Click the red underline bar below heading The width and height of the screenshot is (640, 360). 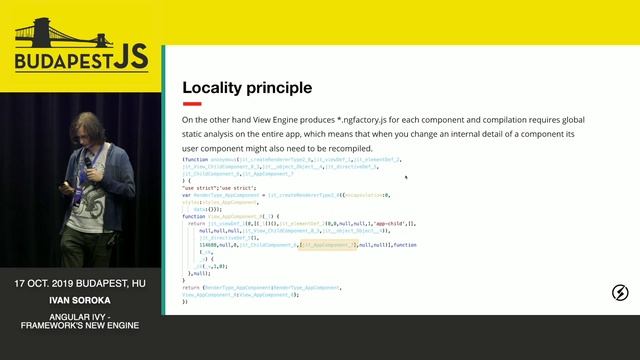tap(192, 104)
